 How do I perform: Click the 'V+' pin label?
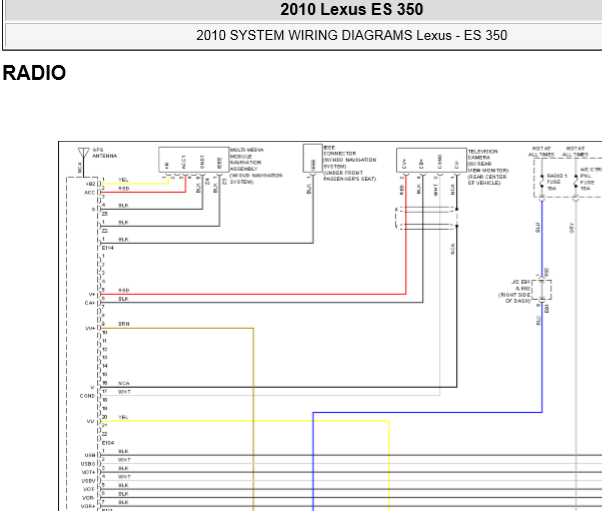coord(92,294)
